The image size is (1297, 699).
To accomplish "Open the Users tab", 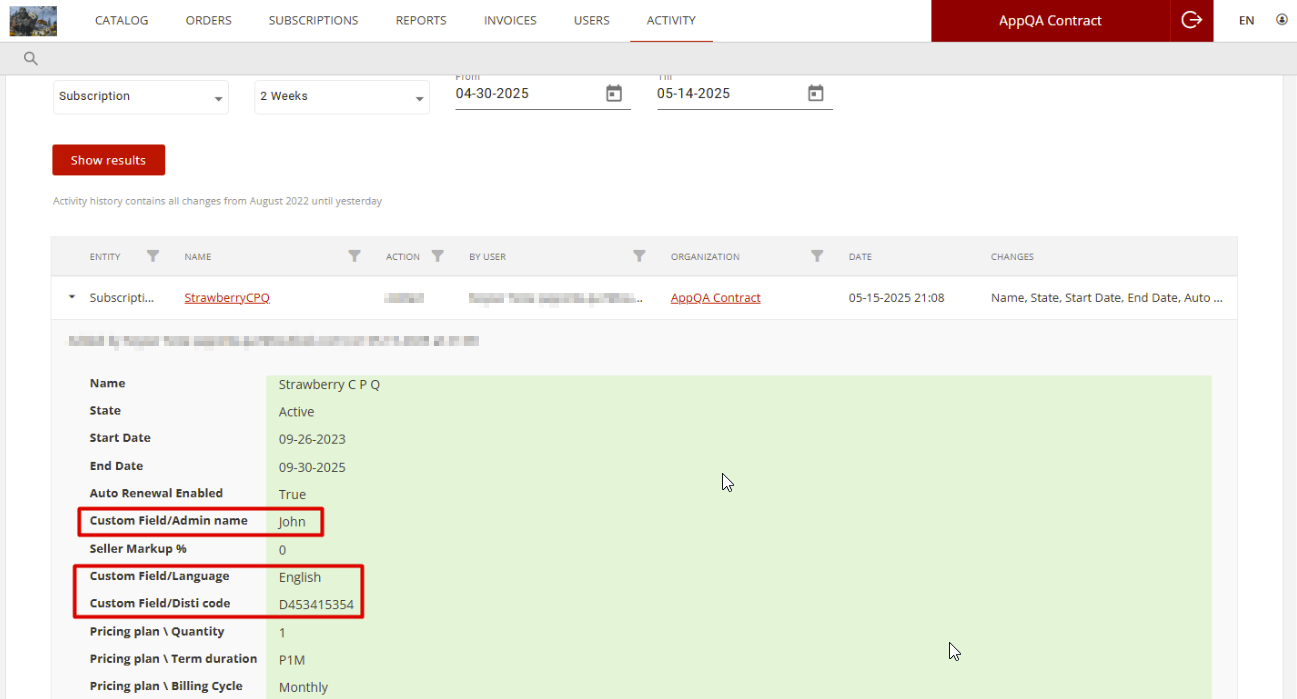I will click(592, 20).
